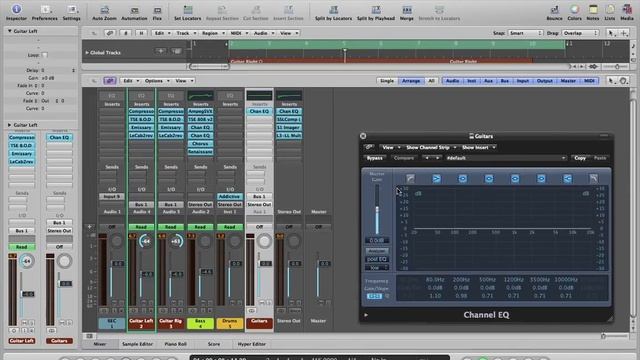640x360 pixels.
Task: Open the arrange Region menu
Action: coord(213,33)
